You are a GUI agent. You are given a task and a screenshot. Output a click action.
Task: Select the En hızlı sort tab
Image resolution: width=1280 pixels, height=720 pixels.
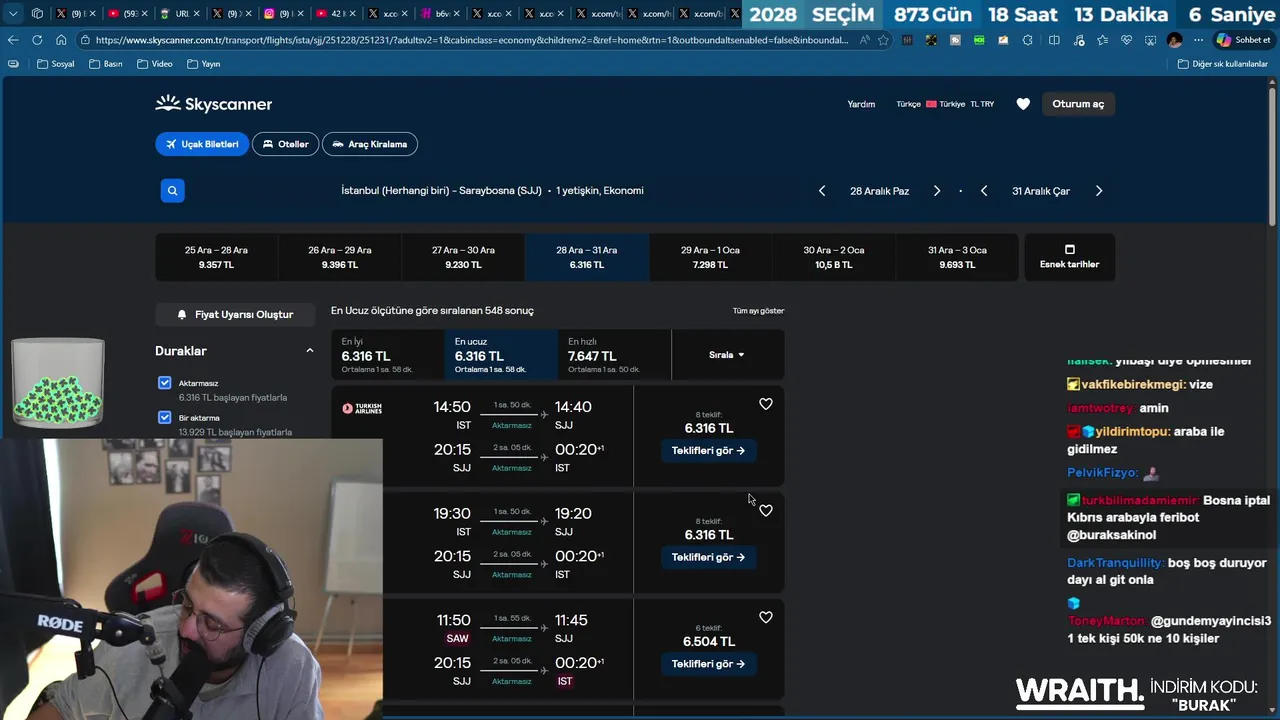point(614,355)
